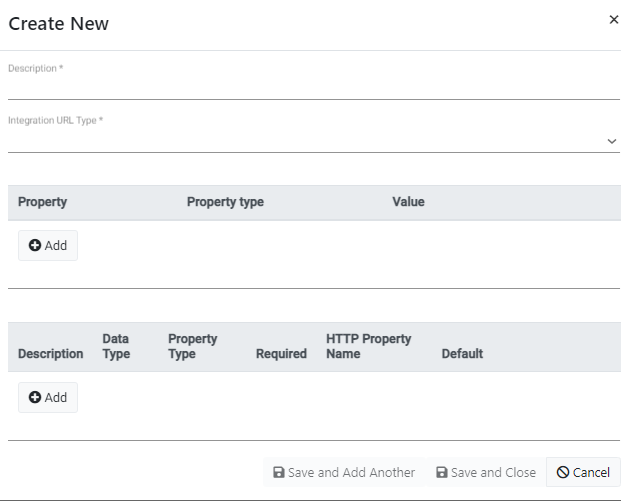
Task: Click Save and Close button
Action: [x=486, y=472]
